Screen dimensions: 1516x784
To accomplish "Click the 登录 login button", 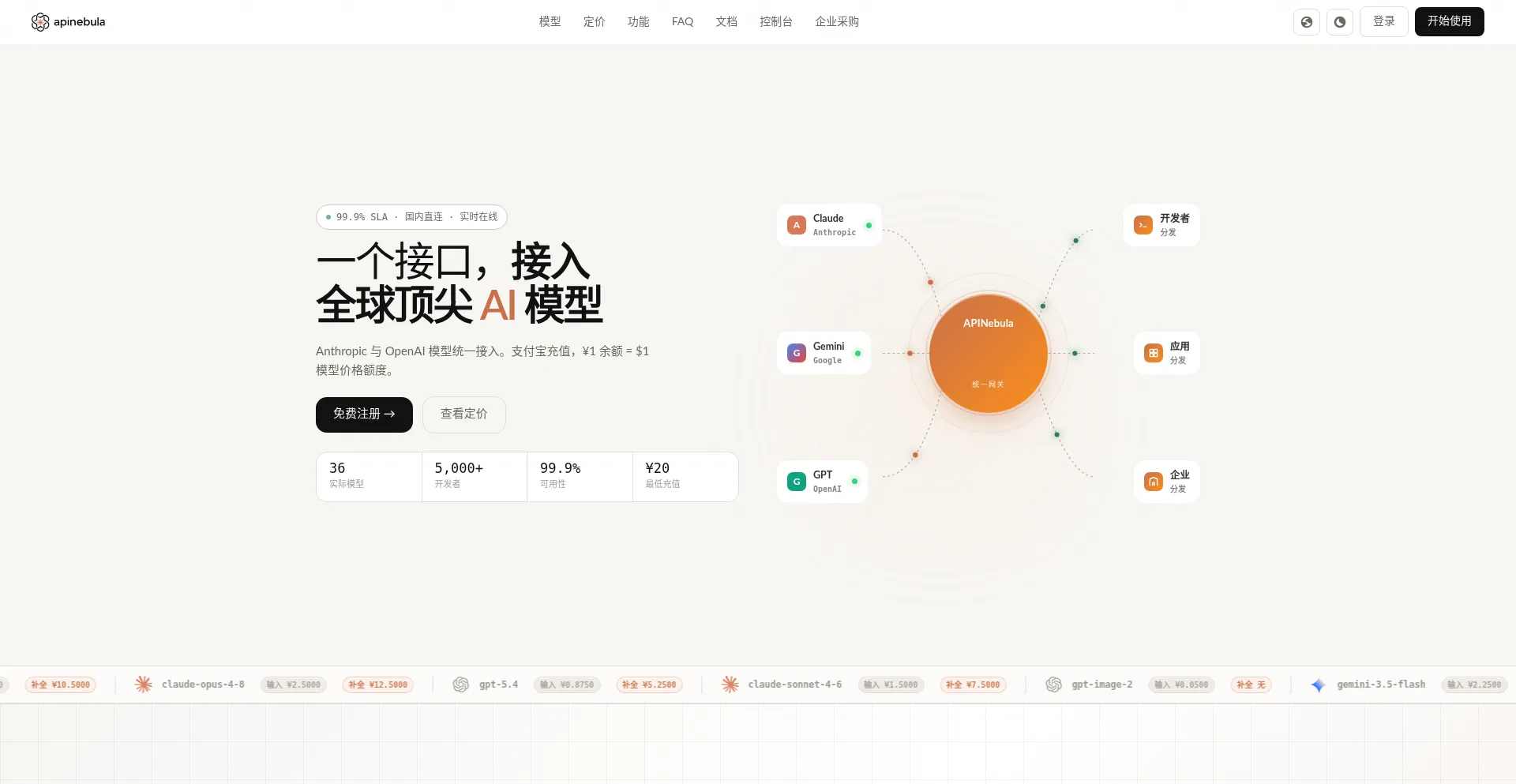I will pos(1384,21).
